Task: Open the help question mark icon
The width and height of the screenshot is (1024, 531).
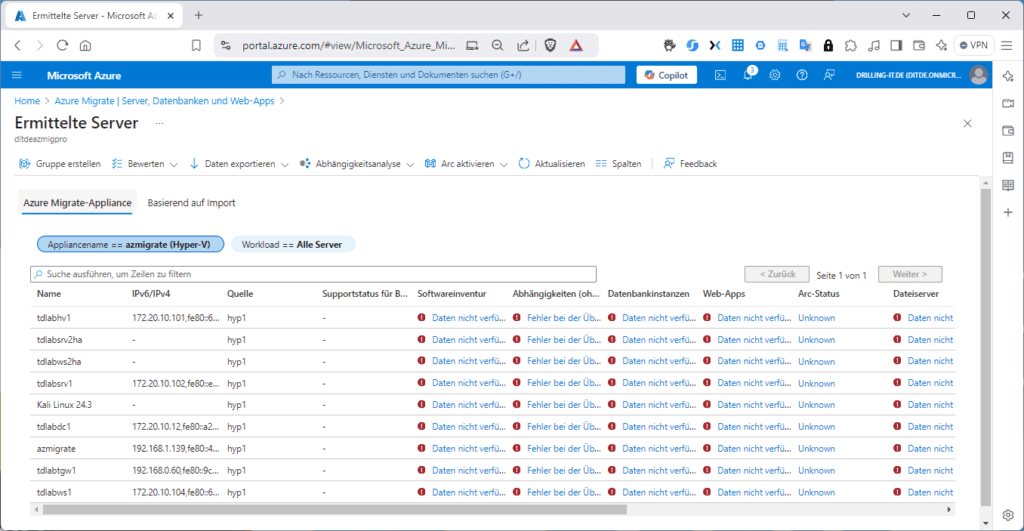Action: pyautogui.click(x=802, y=75)
